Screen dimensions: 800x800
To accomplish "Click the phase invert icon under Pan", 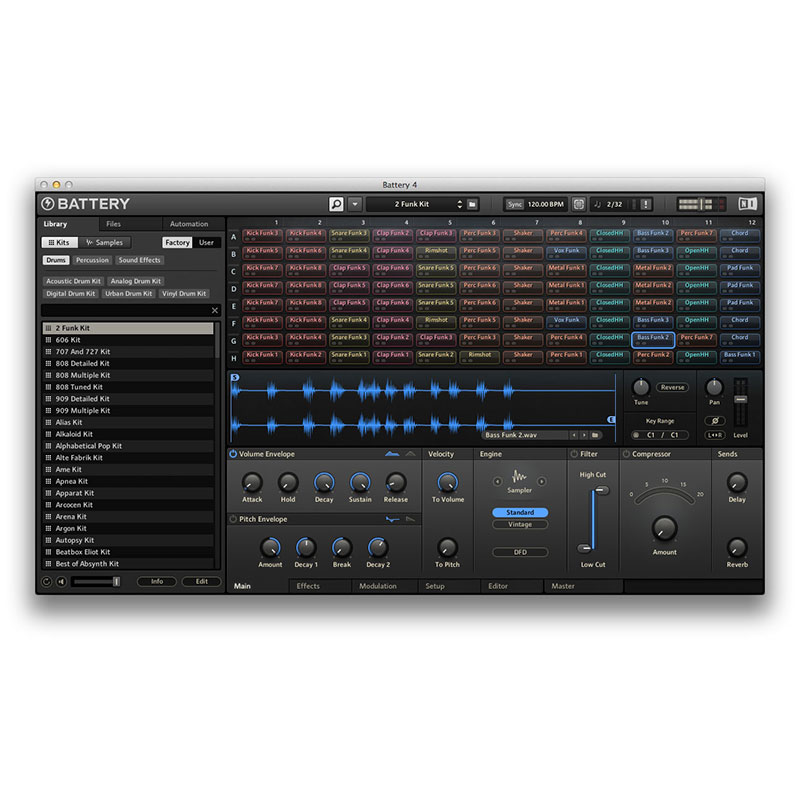I will tap(714, 421).
